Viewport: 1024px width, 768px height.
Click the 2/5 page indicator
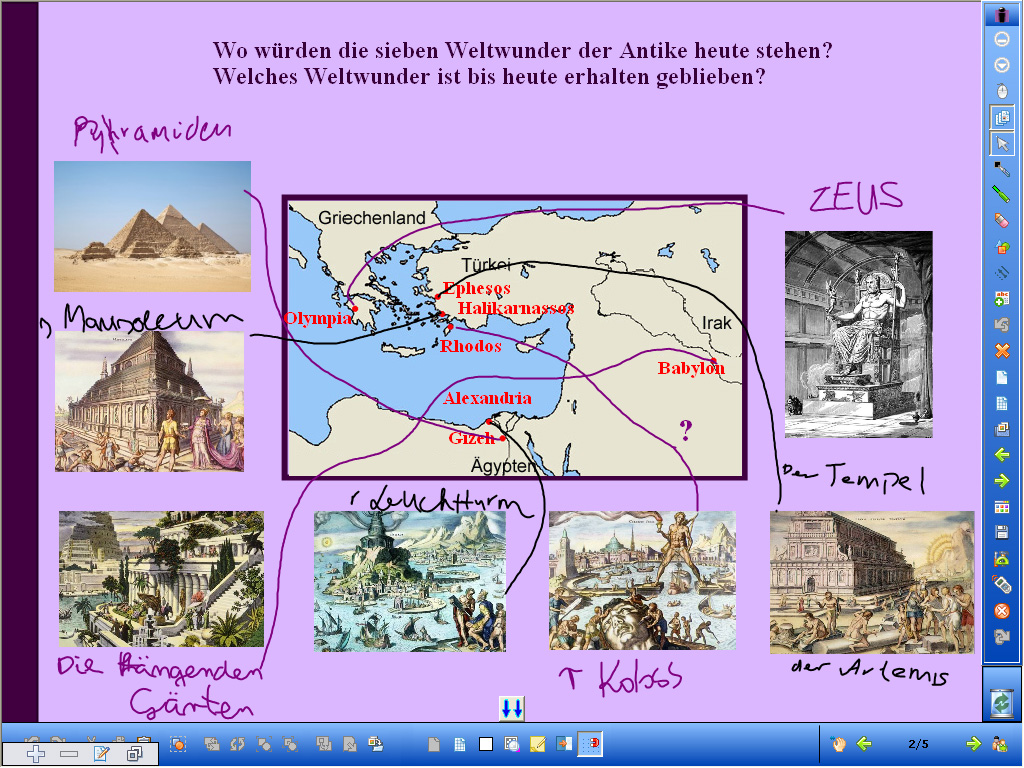pos(918,744)
